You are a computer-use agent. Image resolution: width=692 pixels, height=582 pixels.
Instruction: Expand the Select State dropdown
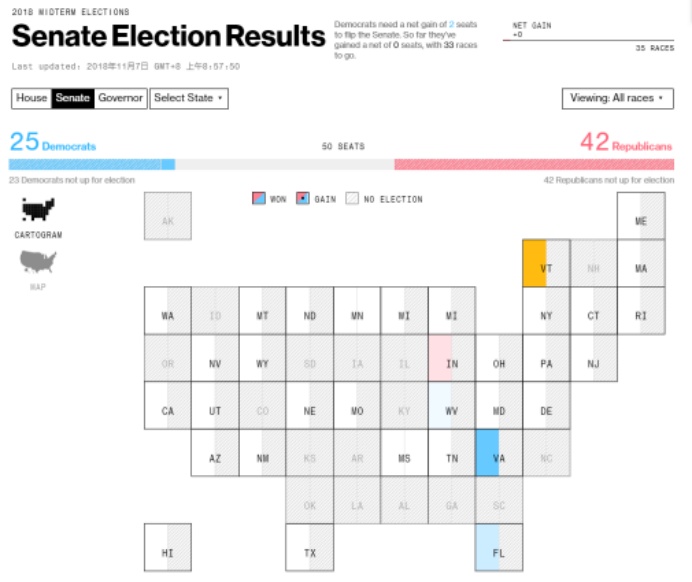pyautogui.click(x=189, y=98)
